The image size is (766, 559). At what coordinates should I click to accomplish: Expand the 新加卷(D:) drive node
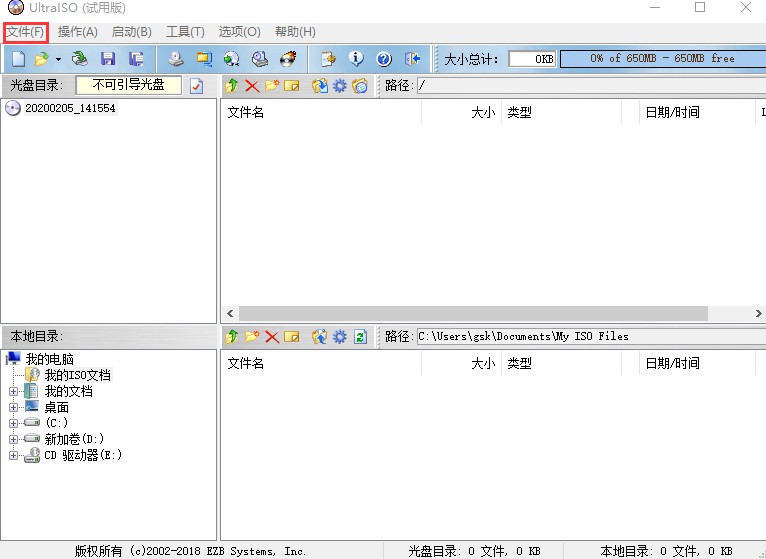(x=14, y=439)
